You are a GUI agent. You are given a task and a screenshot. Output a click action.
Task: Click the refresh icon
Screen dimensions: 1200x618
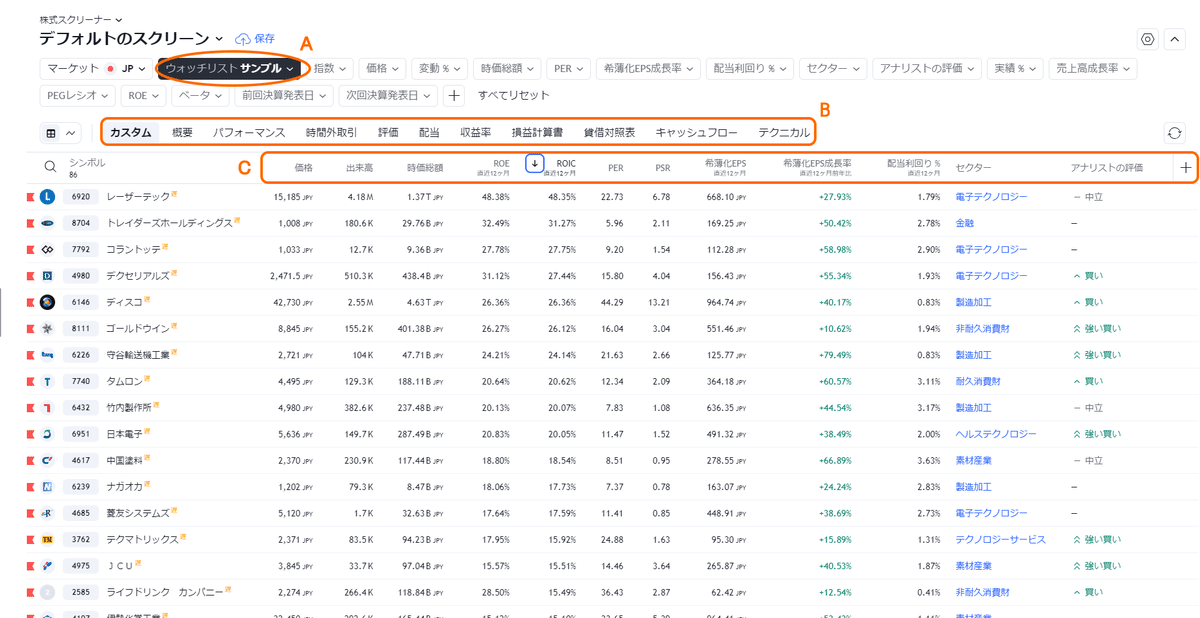click(x=1176, y=133)
